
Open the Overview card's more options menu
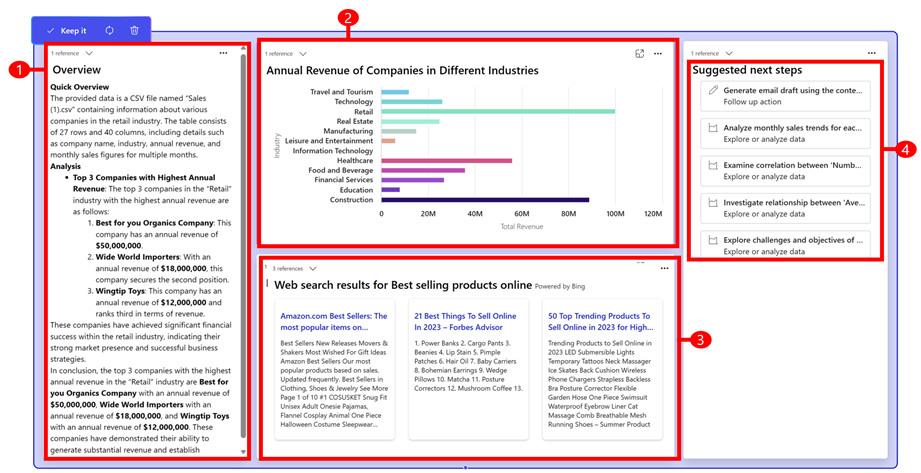click(x=223, y=53)
